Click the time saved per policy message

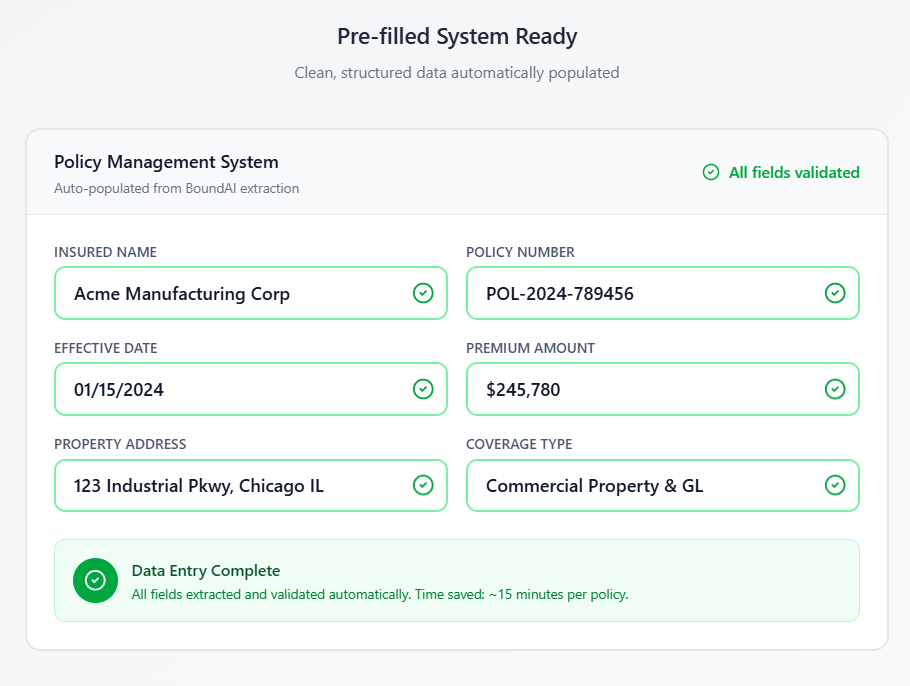(x=380, y=594)
